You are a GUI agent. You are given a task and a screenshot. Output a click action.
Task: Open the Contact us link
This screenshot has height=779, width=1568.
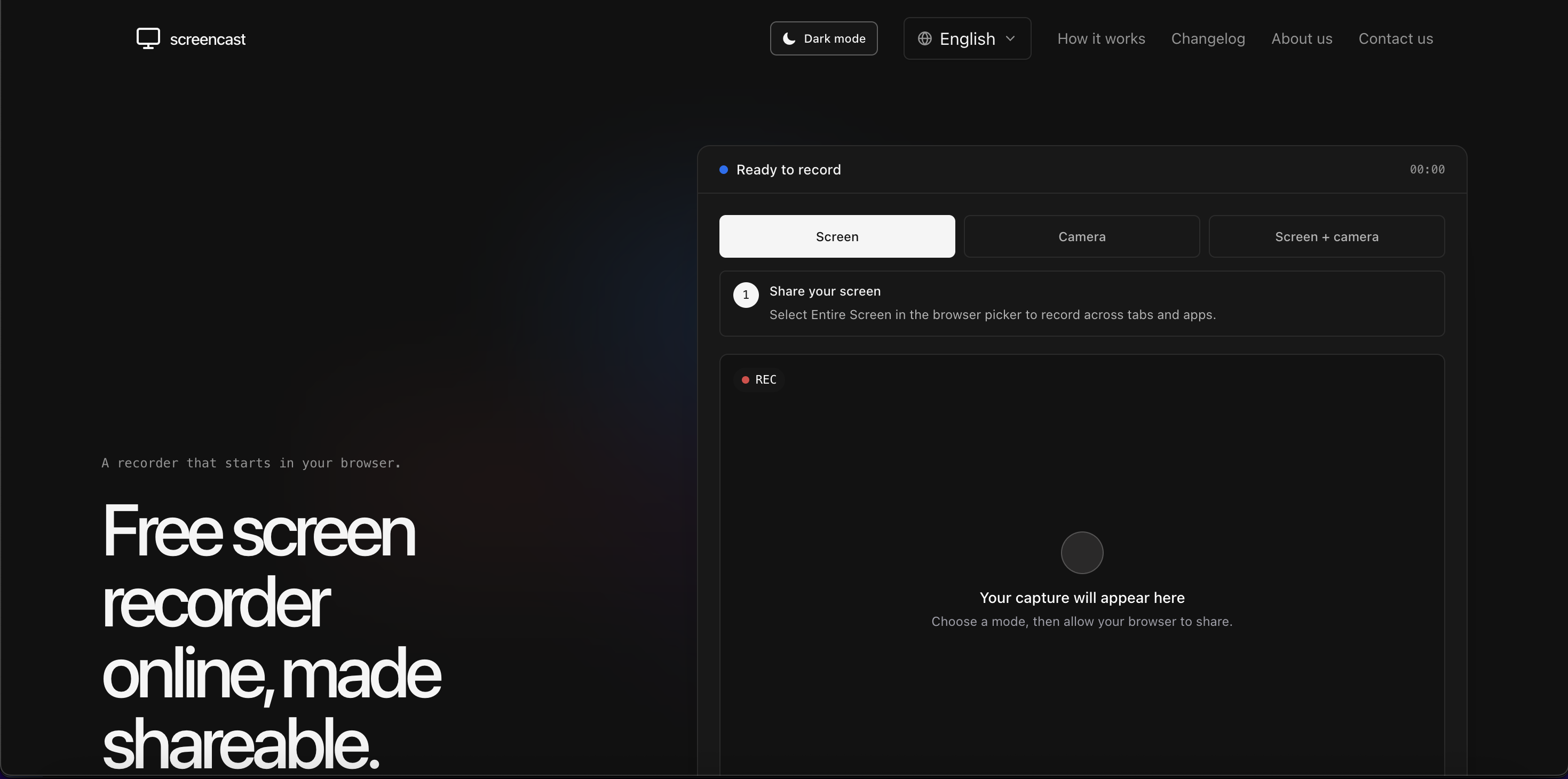click(1396, 38)
